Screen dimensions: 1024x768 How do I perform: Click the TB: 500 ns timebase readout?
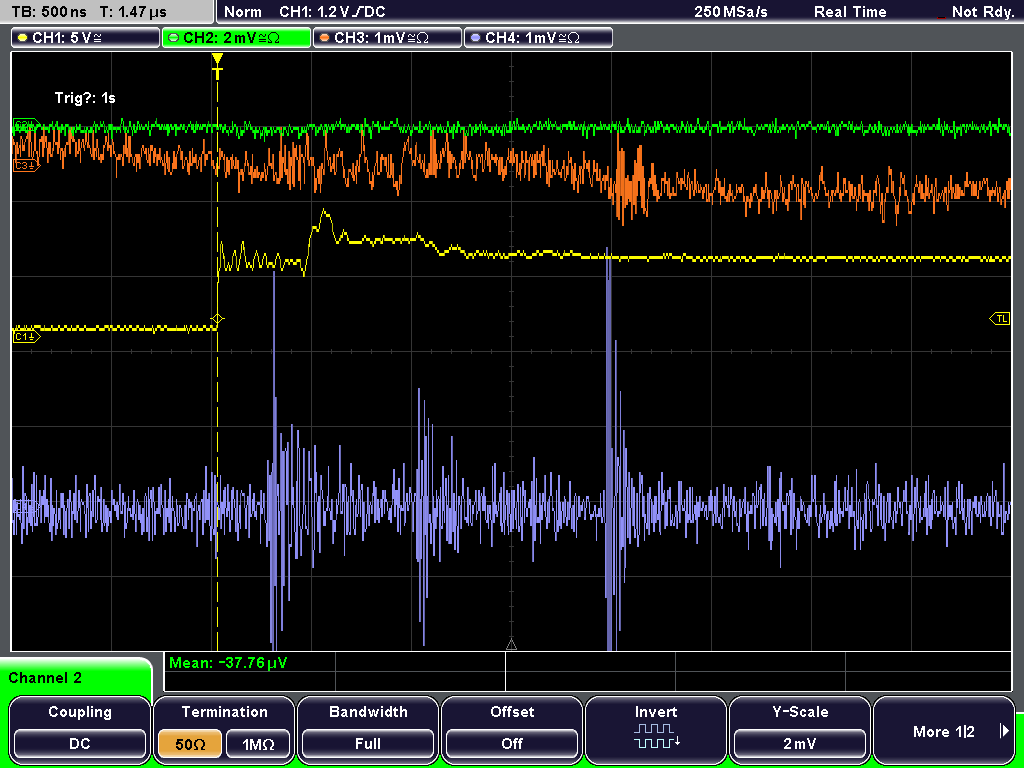(49, 12)
